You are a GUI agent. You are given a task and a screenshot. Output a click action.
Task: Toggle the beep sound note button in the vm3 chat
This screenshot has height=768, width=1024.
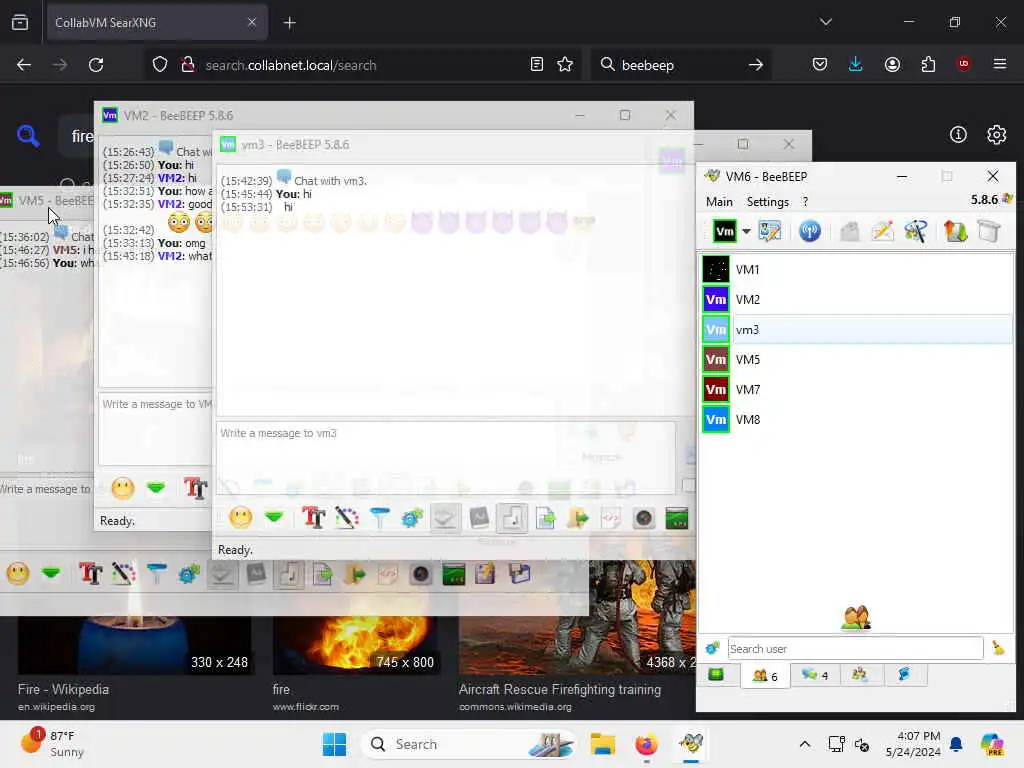(x=511, y=519)
